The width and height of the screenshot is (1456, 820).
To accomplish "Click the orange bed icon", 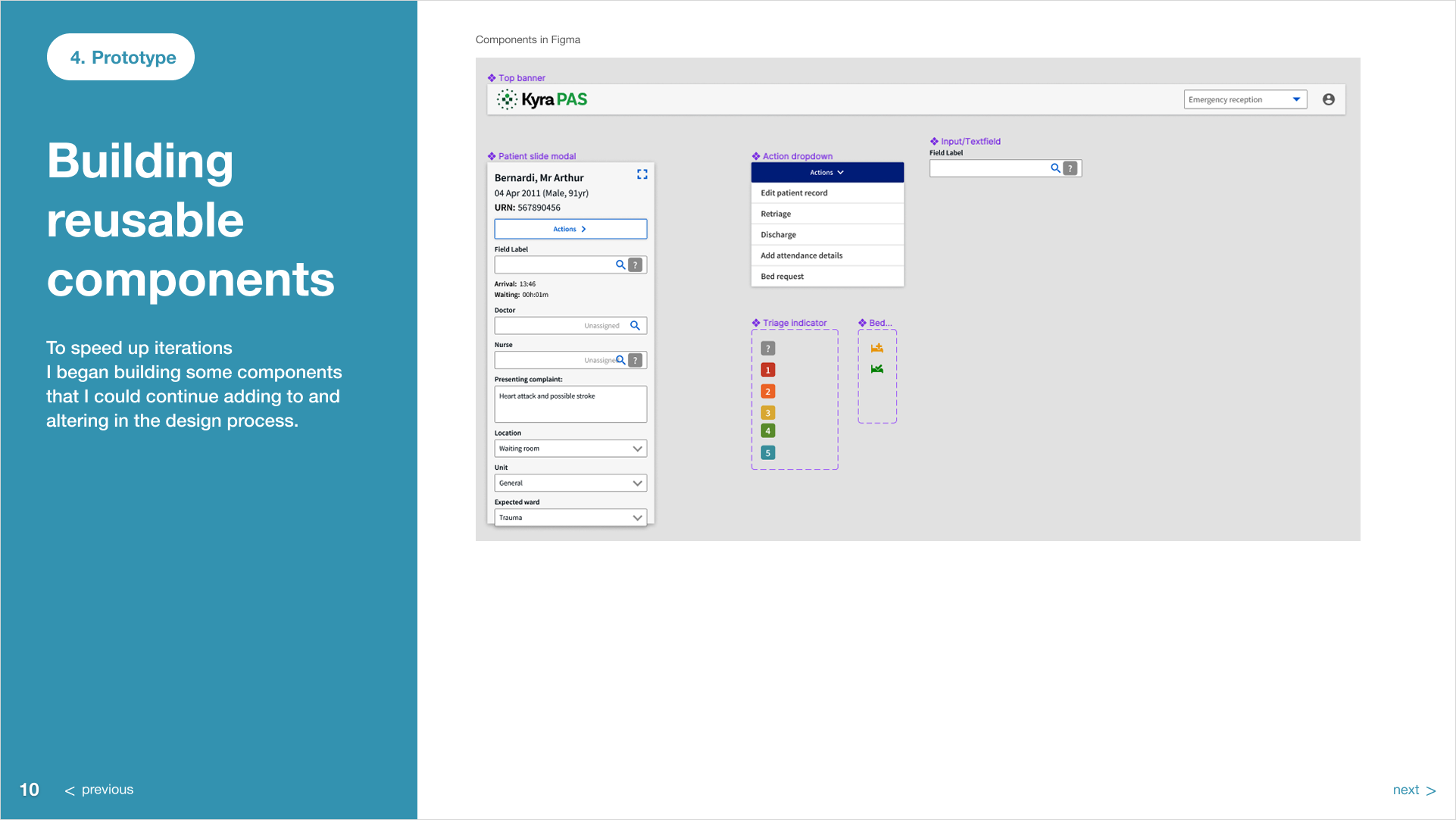I will point(876,348).
